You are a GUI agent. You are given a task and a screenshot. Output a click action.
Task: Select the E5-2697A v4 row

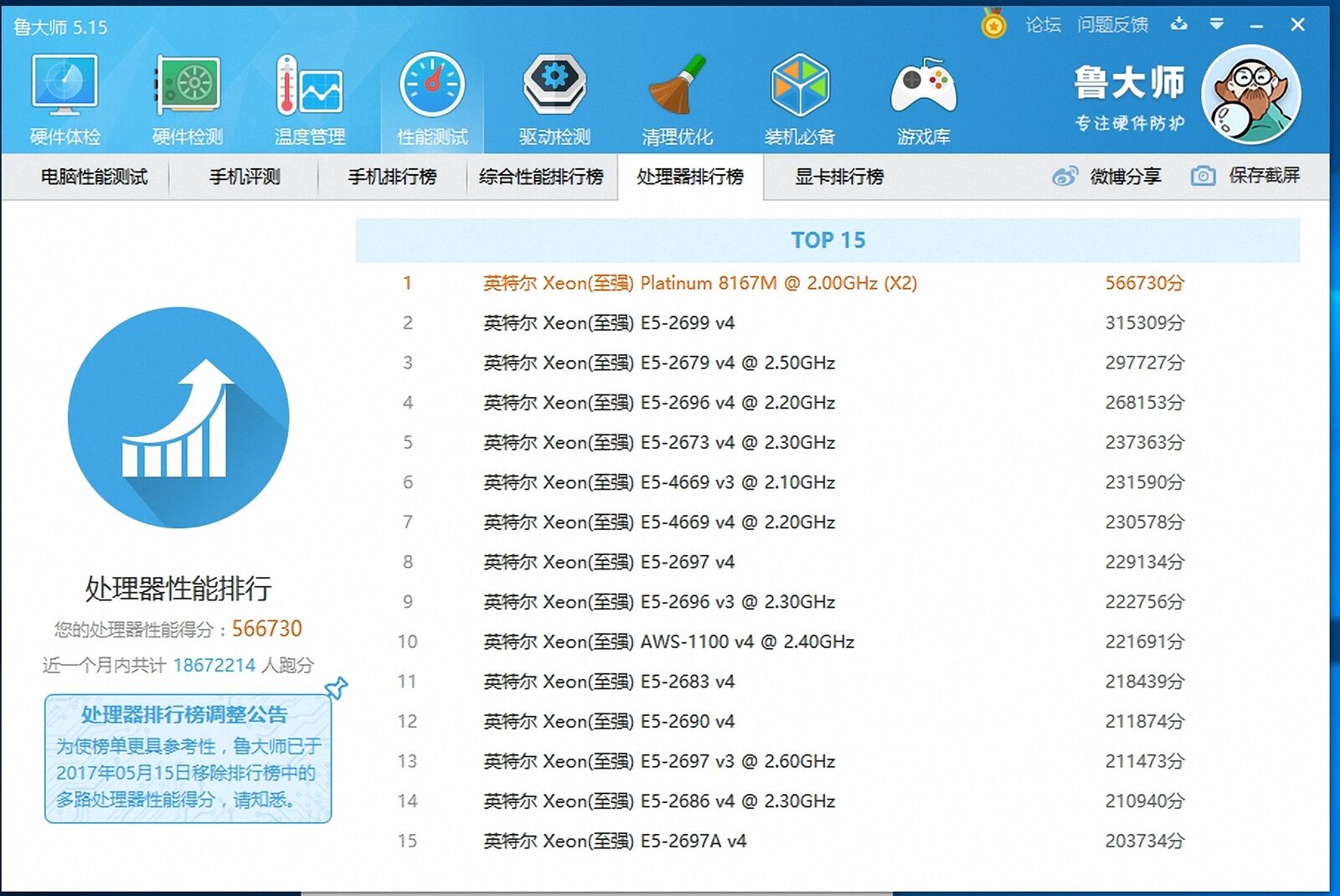tap(827, 841)
